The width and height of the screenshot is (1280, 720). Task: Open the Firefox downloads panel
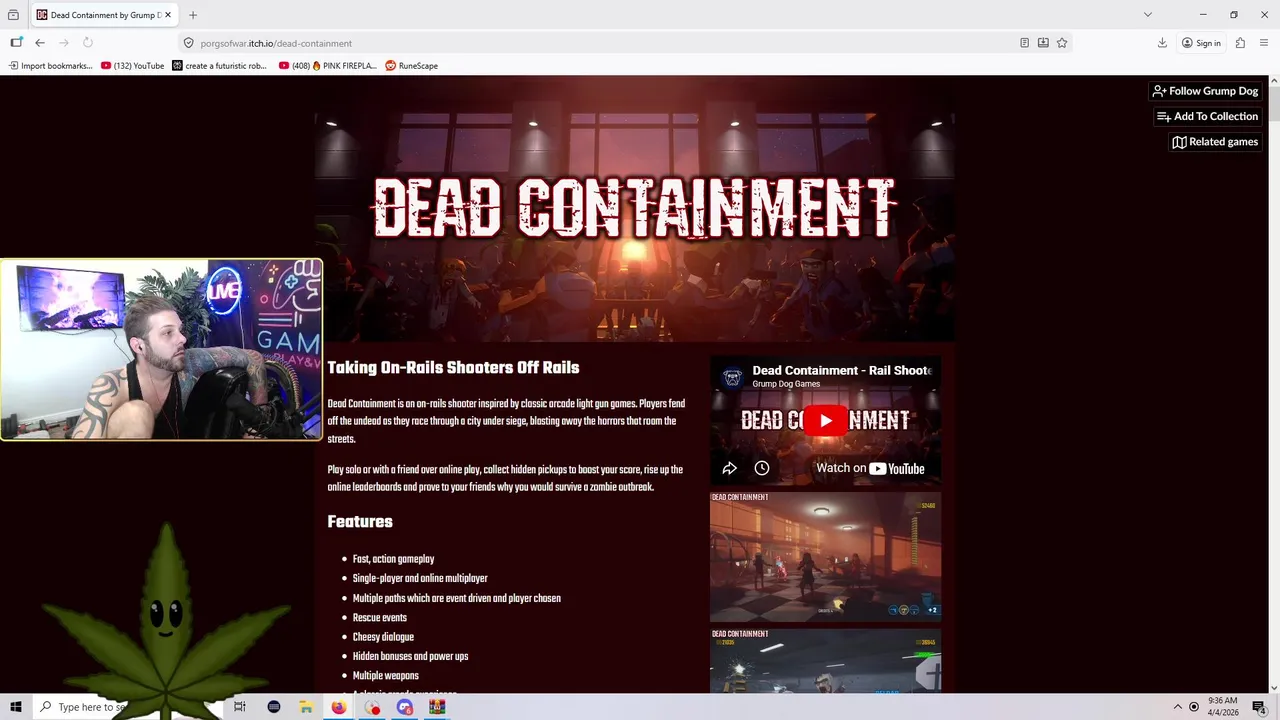pyautogui.click(x=1162, y=43)
